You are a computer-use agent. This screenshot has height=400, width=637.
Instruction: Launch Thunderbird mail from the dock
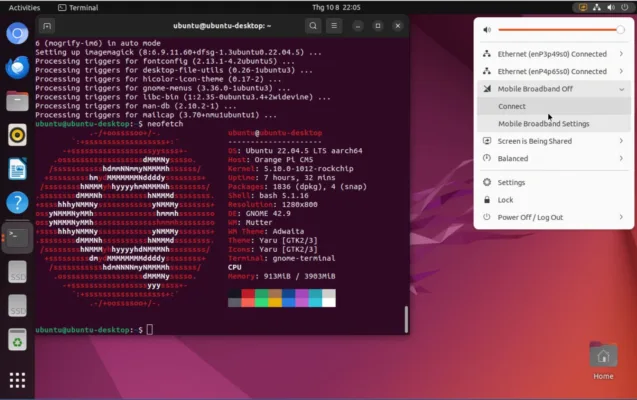tap(17, 67)
